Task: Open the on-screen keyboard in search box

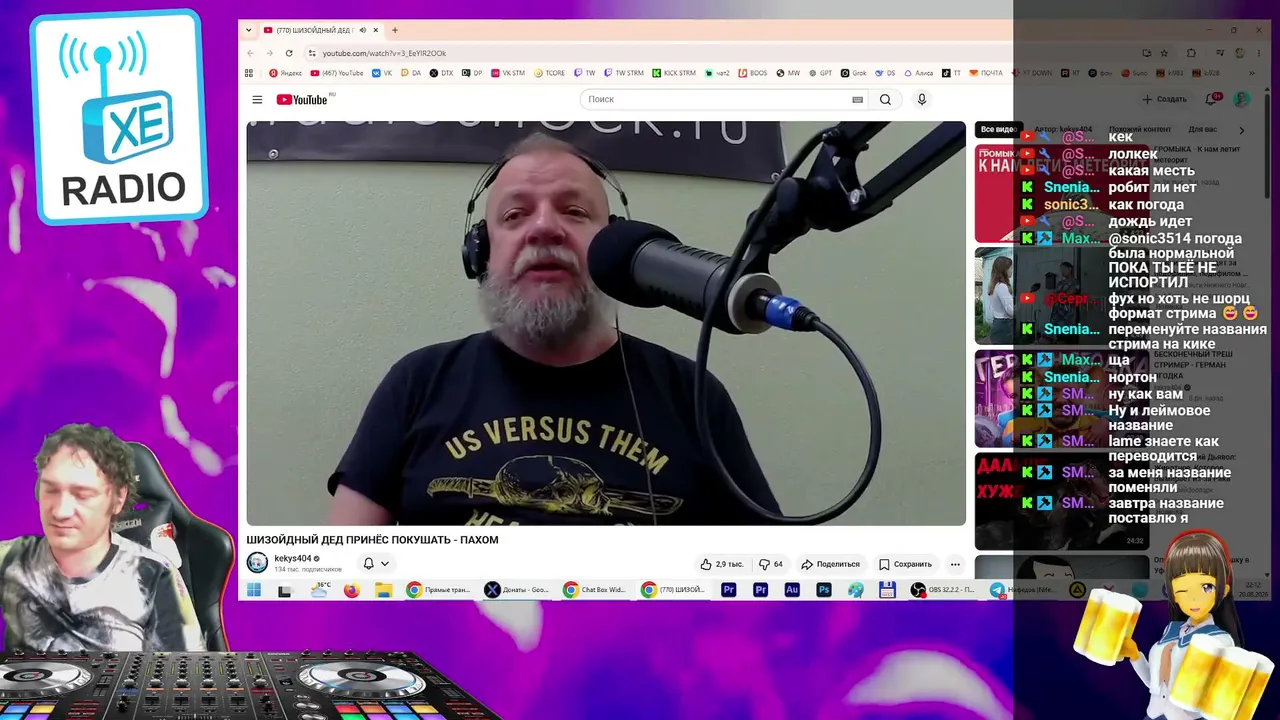Action: click(857, 99)
